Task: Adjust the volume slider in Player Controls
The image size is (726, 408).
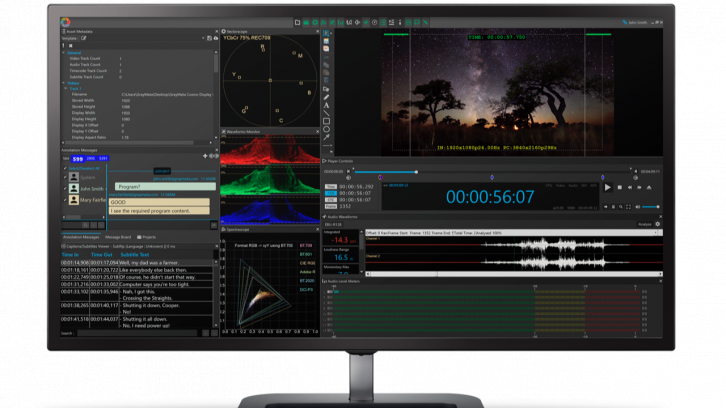Action: click(x=651, y=207)
